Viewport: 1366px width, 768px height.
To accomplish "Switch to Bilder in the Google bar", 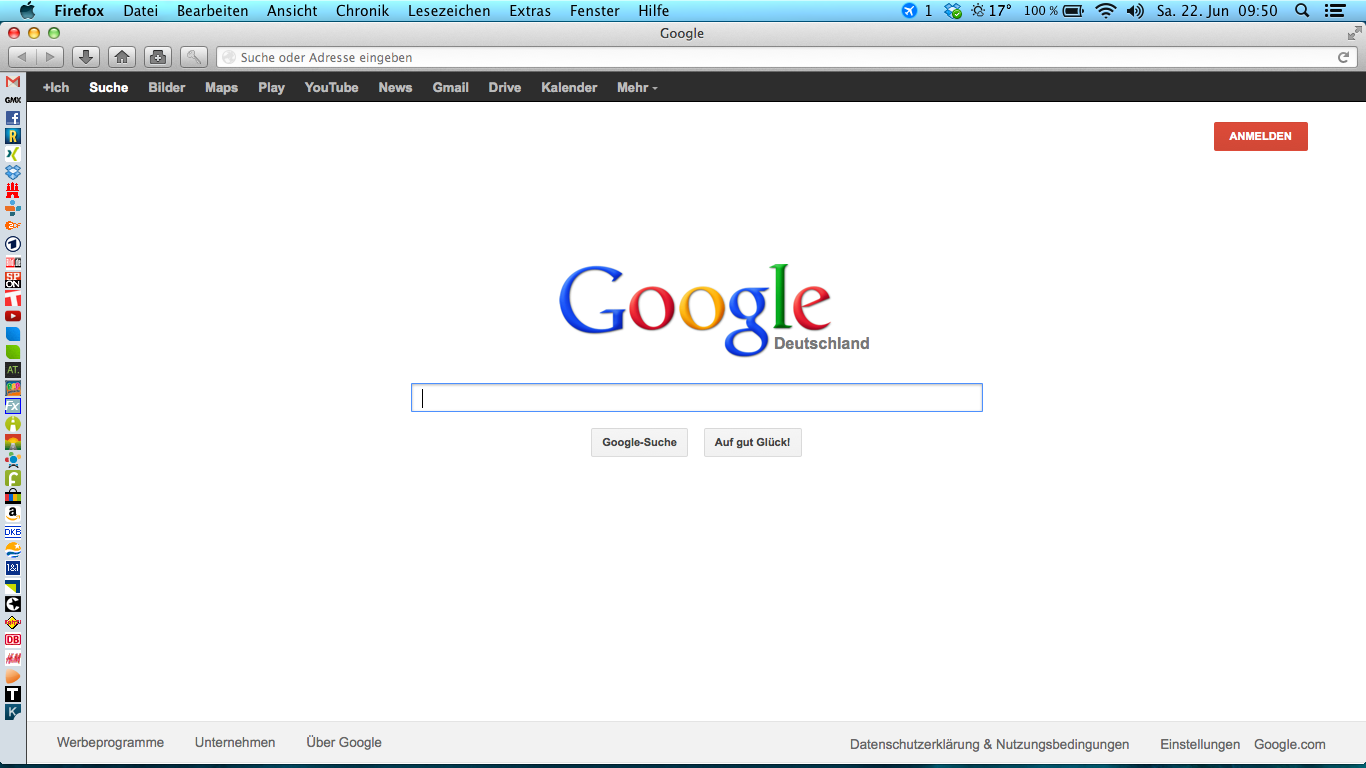I will pyautogui.click(x=167, y=88).
